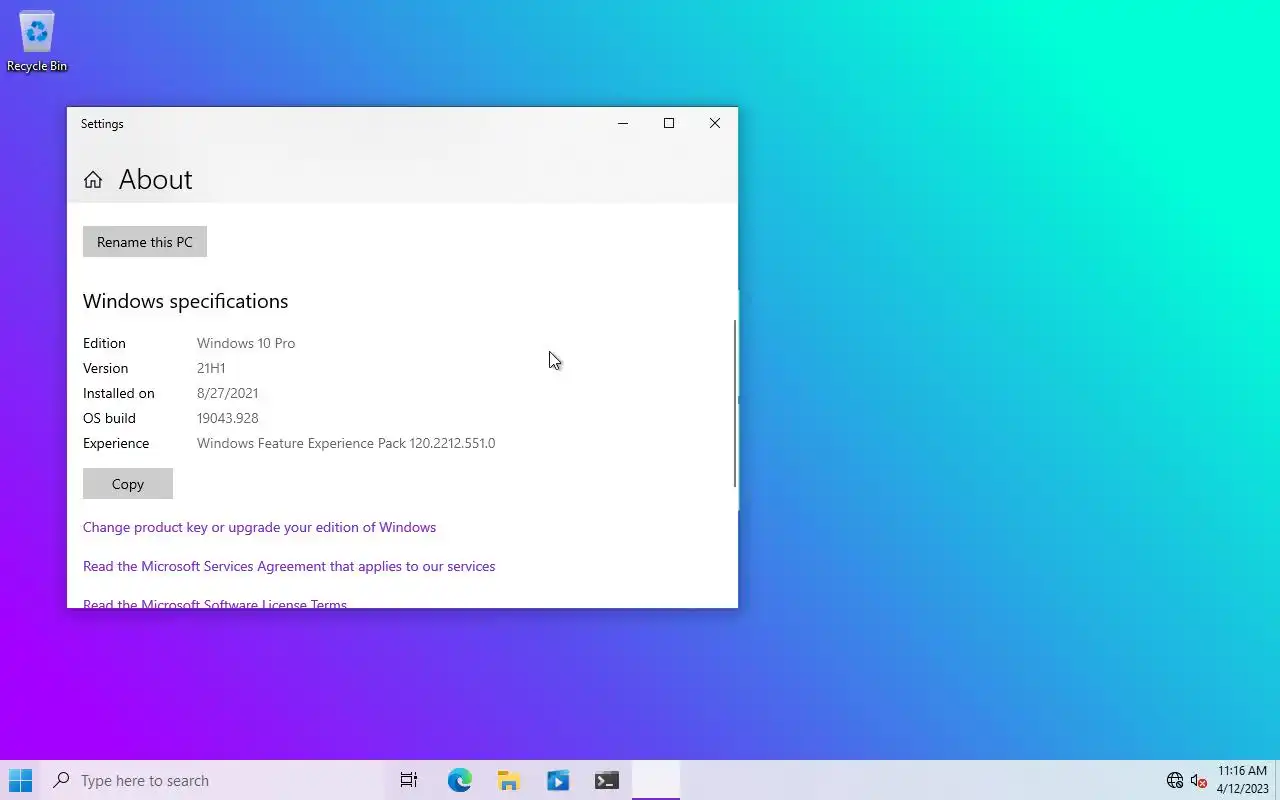1280x800 pixels.
Task: Open Task View from taskbar
Action: pyautogui.click(x=409, y=780)
